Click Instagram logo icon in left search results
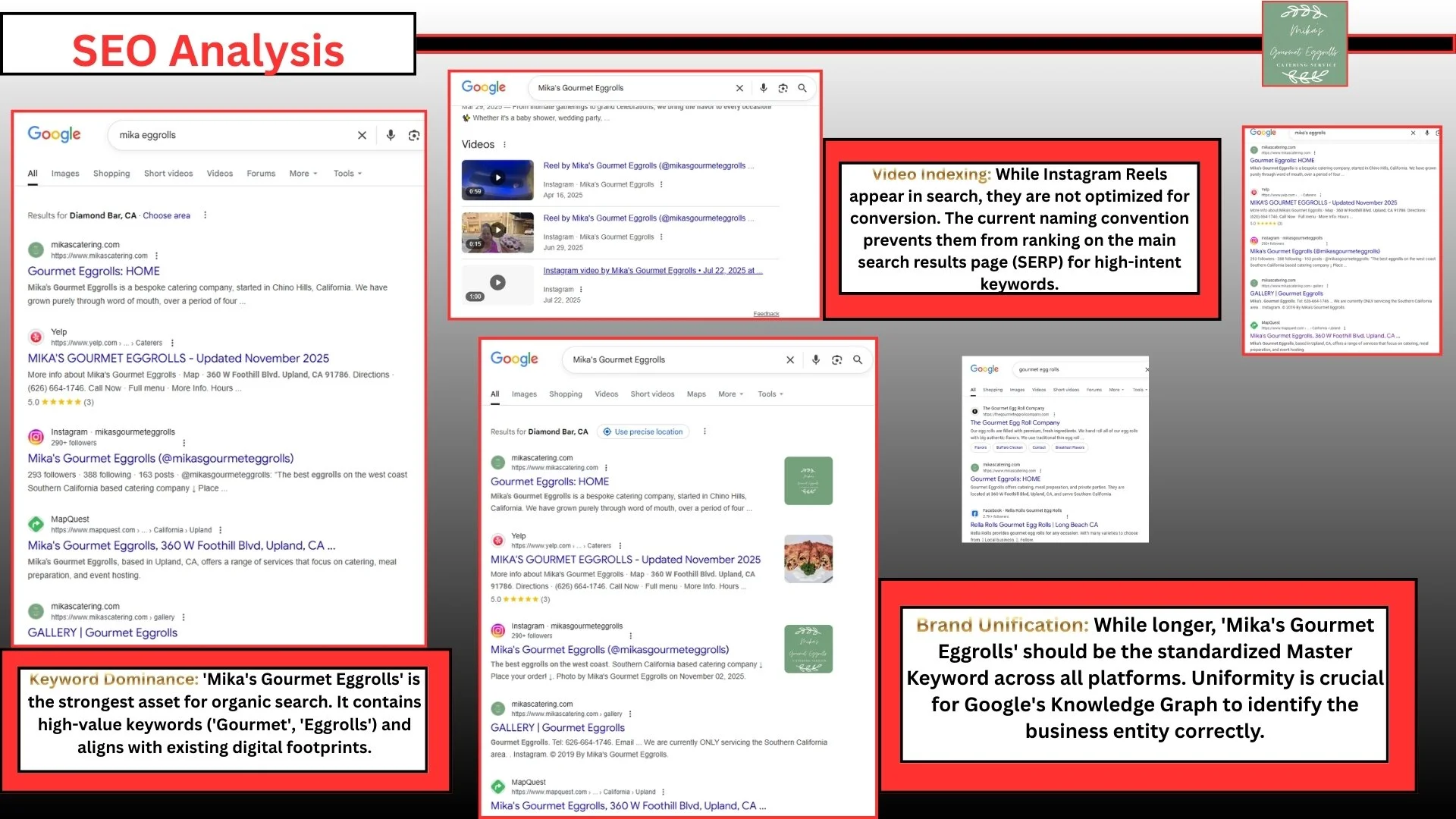The image size is (1456, 819). point(36,437)
